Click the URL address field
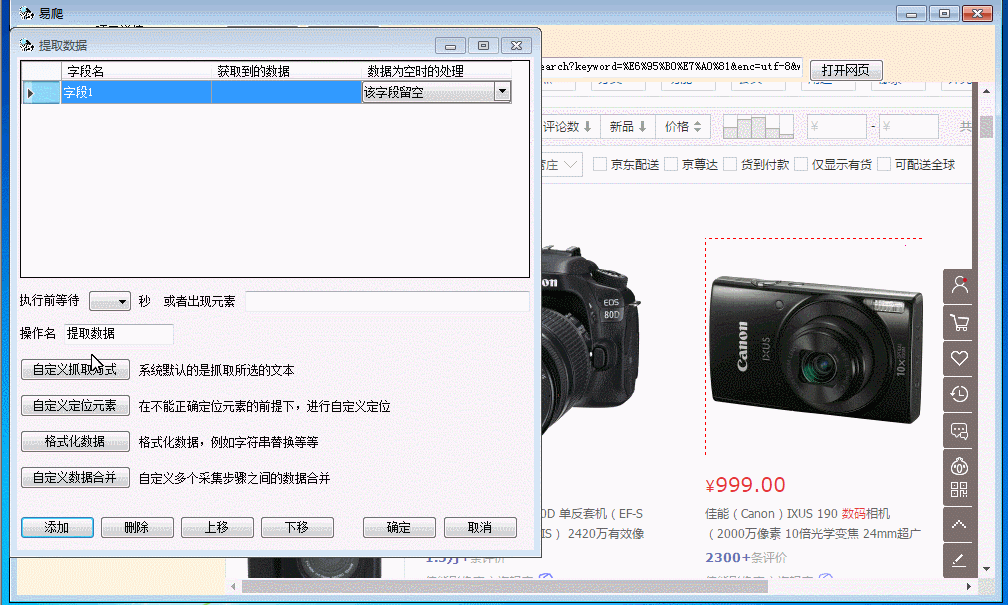 [x=672, y=67]
